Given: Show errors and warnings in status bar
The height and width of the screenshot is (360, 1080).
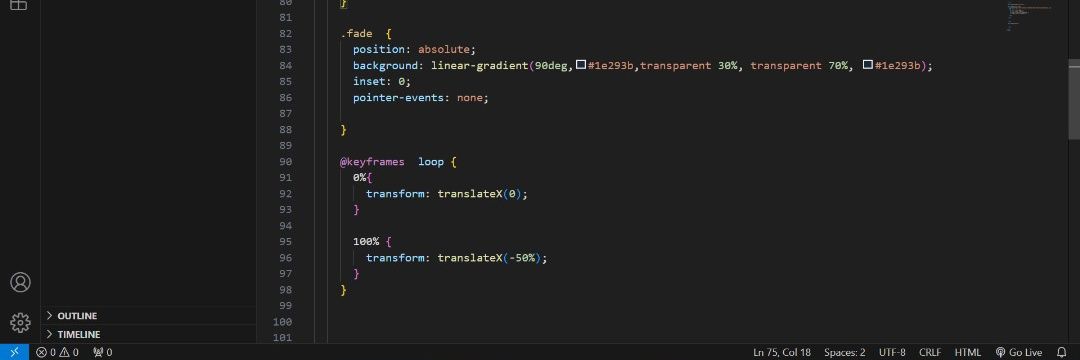Looking at the screenshot, I should [57, 352].
